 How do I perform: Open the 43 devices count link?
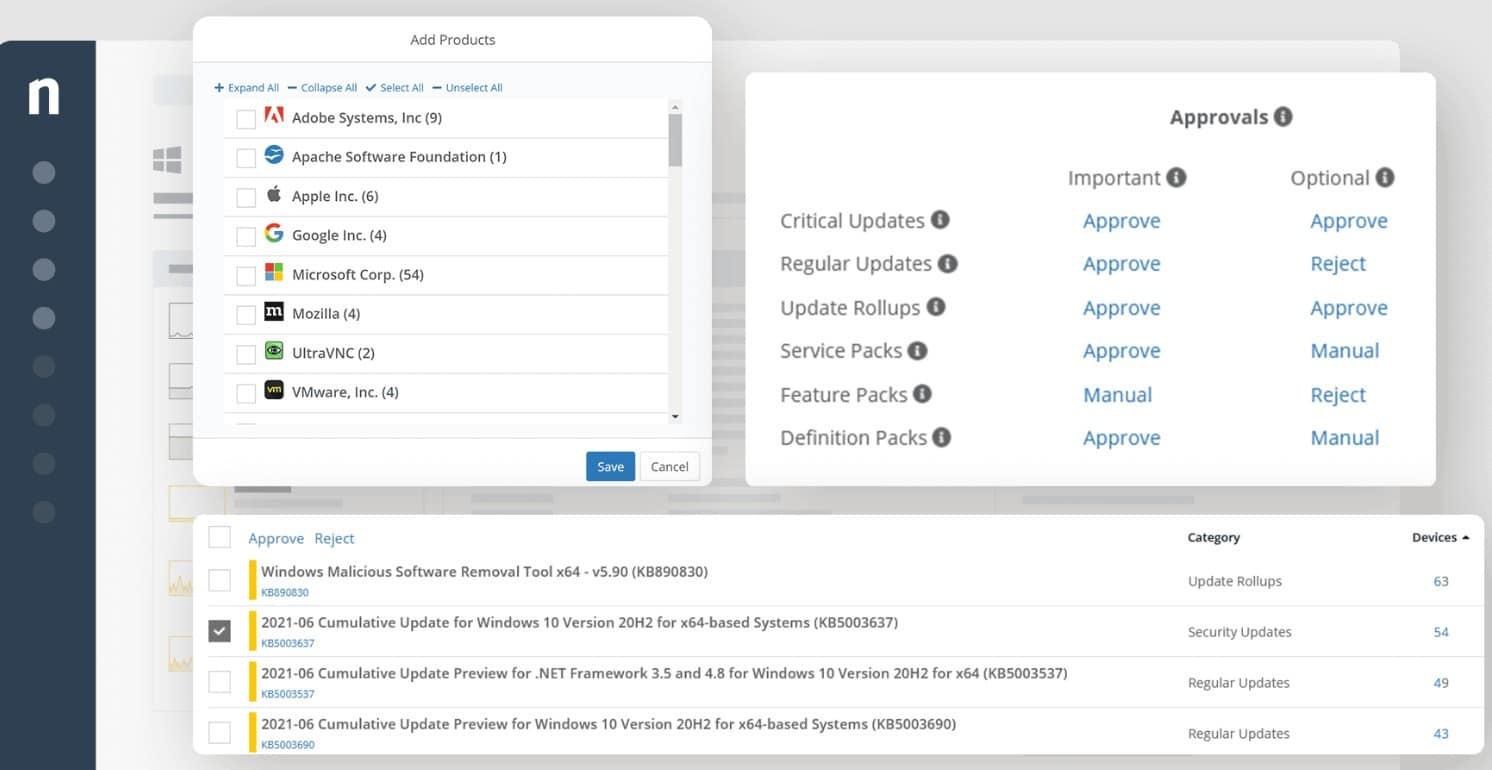click(1441, 734)
